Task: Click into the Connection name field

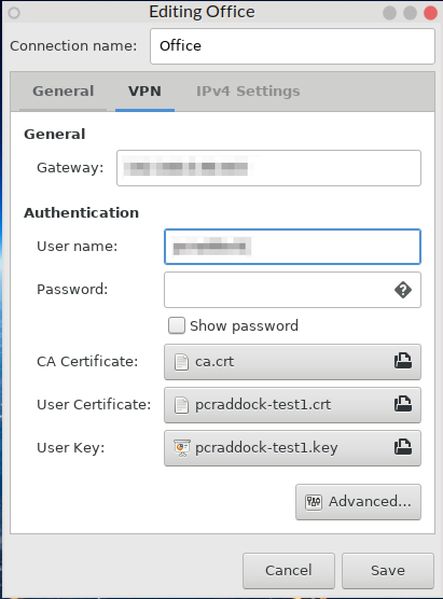Action: click(x=293, y=46)
